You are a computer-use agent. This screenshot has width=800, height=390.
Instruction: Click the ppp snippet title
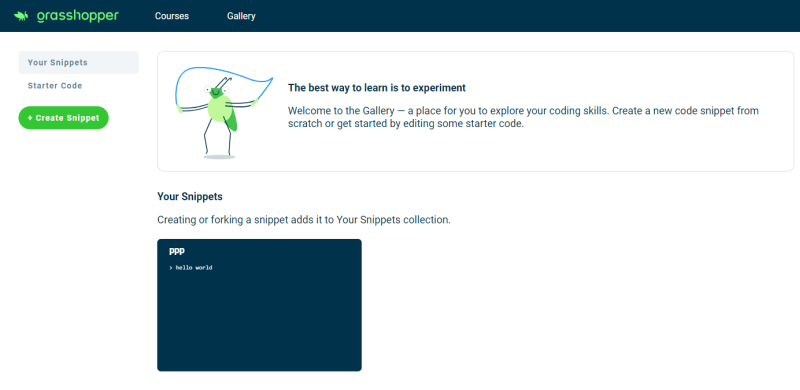[x=177, y=251]
